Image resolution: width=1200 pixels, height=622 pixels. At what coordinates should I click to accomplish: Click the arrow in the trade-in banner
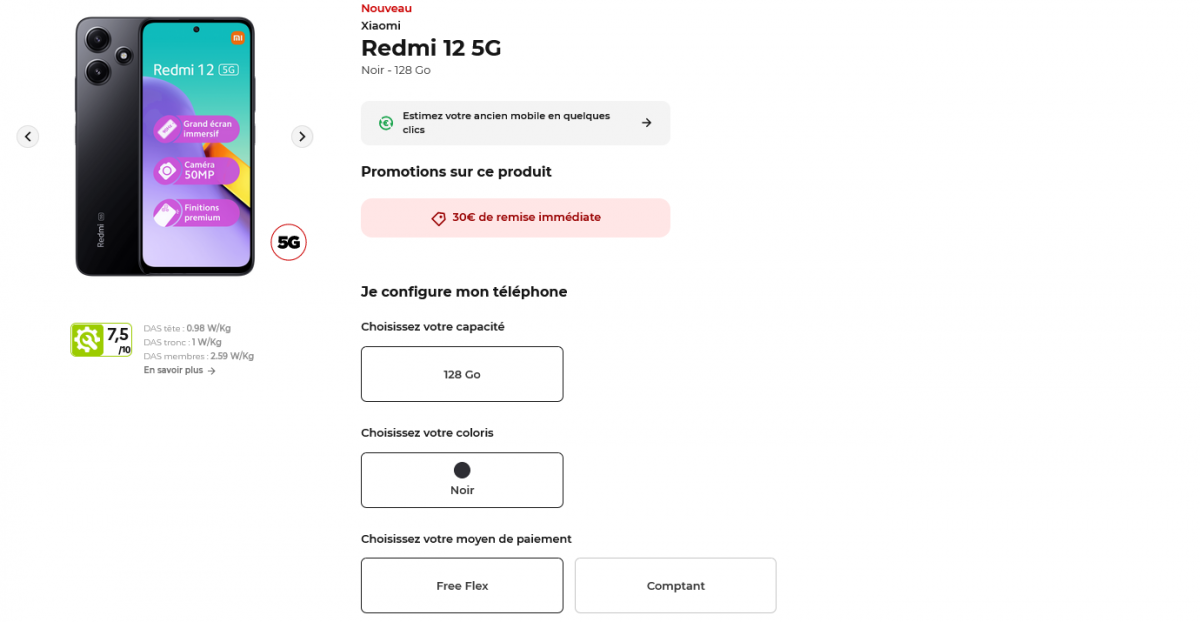[646, 123]
